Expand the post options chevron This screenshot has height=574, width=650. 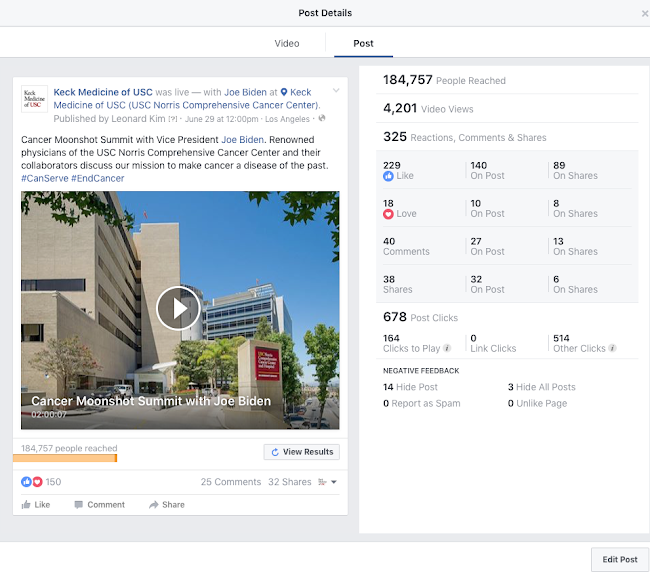[336, 90]
